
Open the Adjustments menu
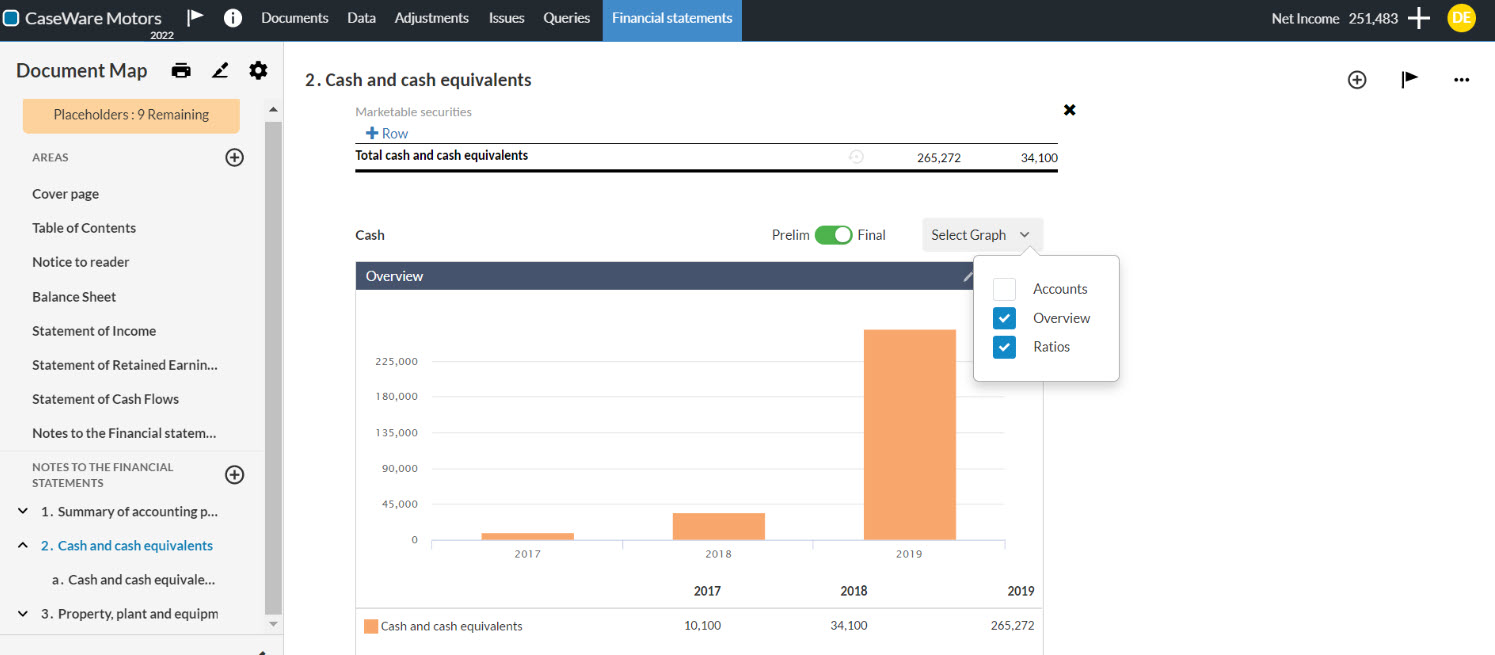coord(431,17)
